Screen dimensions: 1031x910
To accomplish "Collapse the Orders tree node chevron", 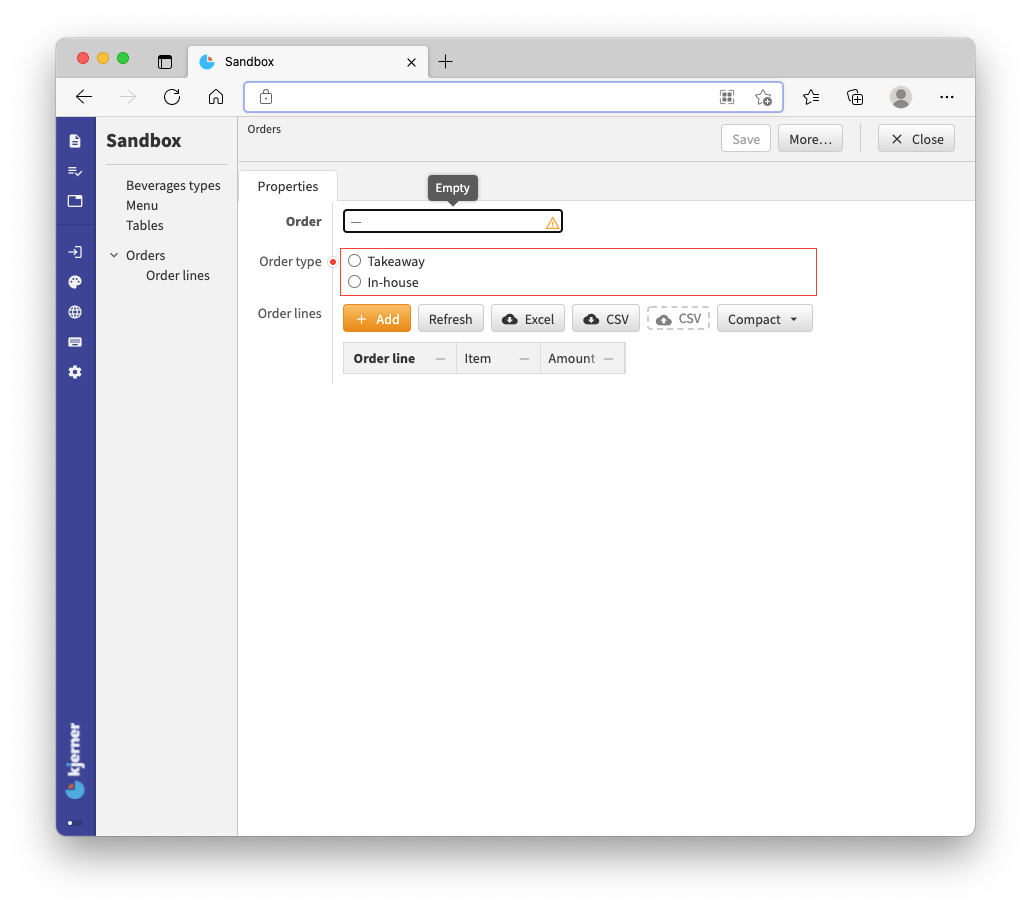I will [x=114, y=255].
